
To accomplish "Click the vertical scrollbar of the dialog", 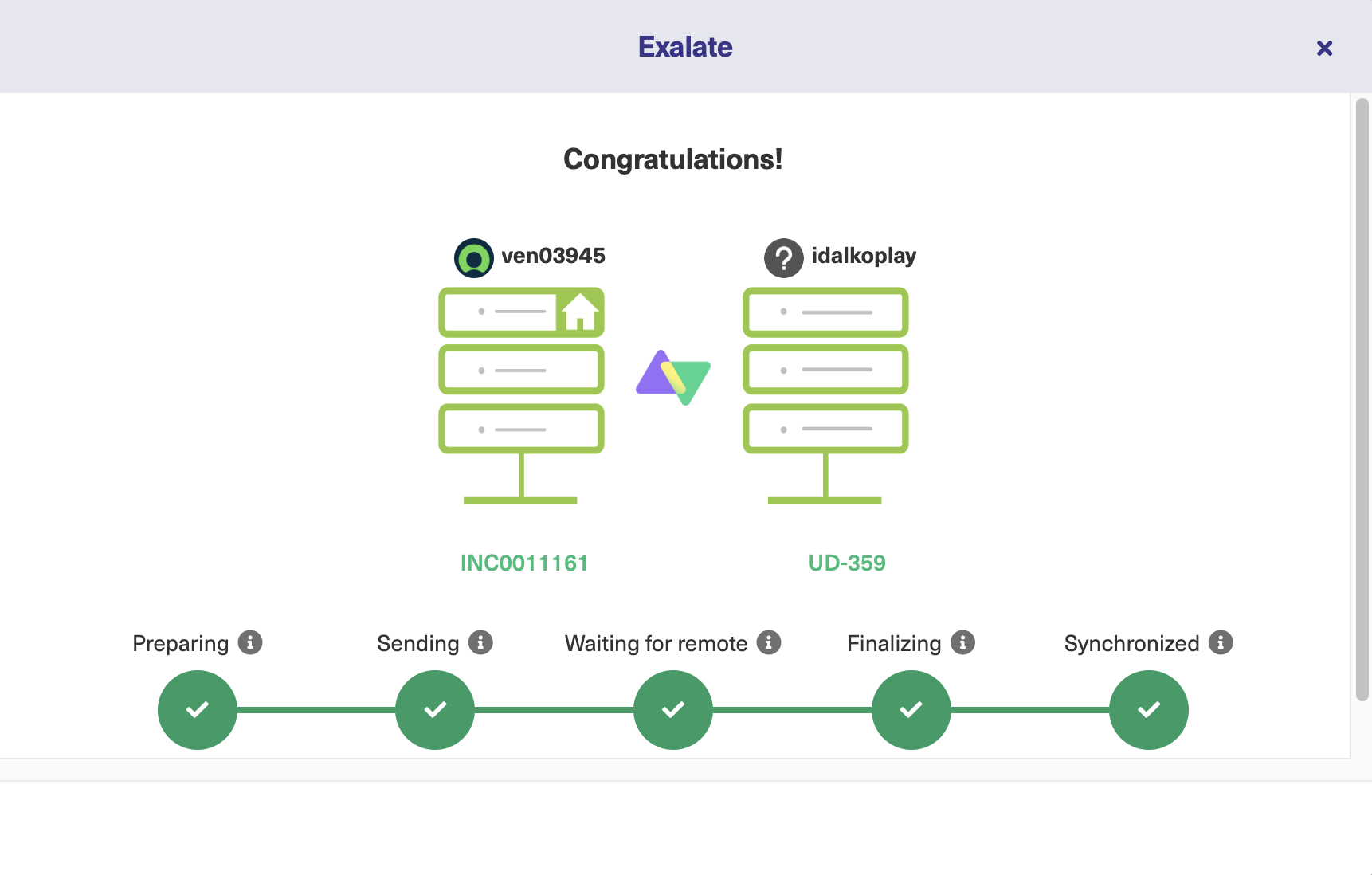I will click(x=1362, y=399).
